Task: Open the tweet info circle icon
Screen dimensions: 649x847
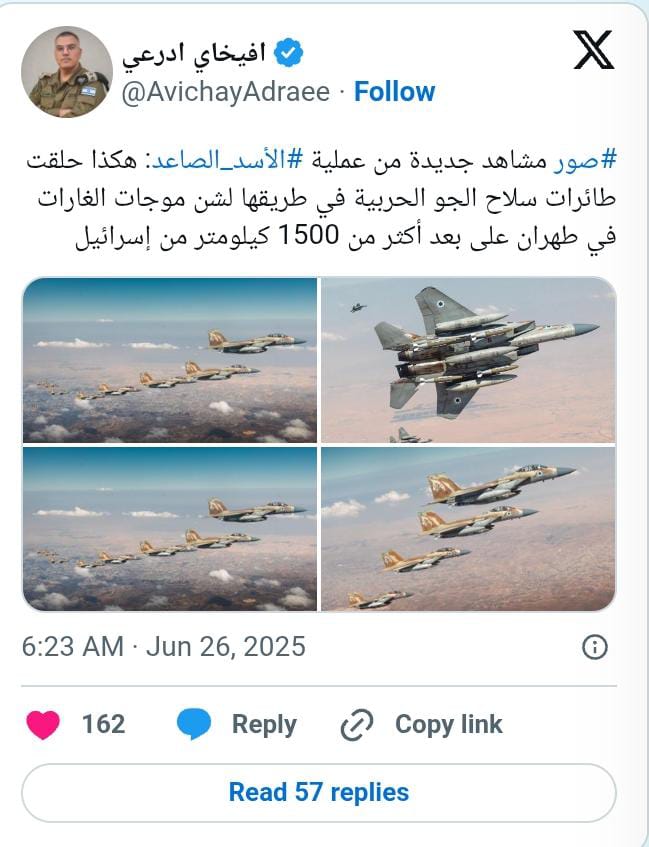Action: coord(595,647)
